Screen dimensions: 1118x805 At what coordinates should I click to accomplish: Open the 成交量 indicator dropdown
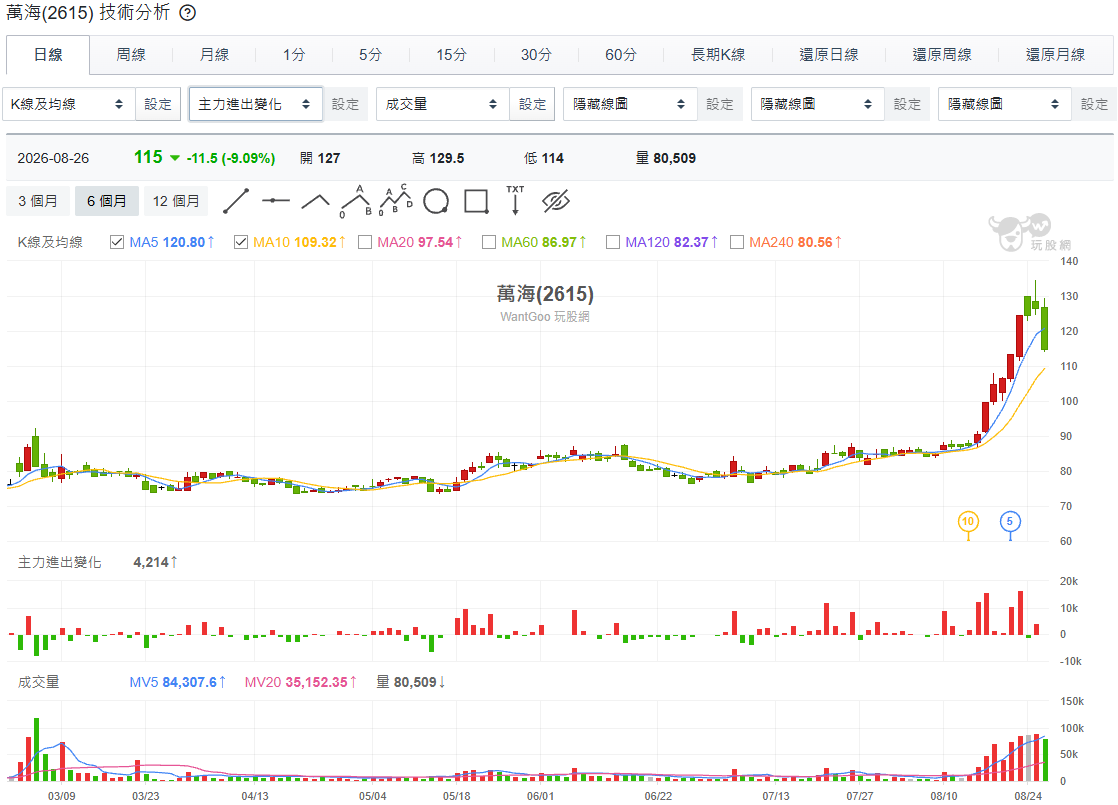pyautogui.click(x=443, y=104)
